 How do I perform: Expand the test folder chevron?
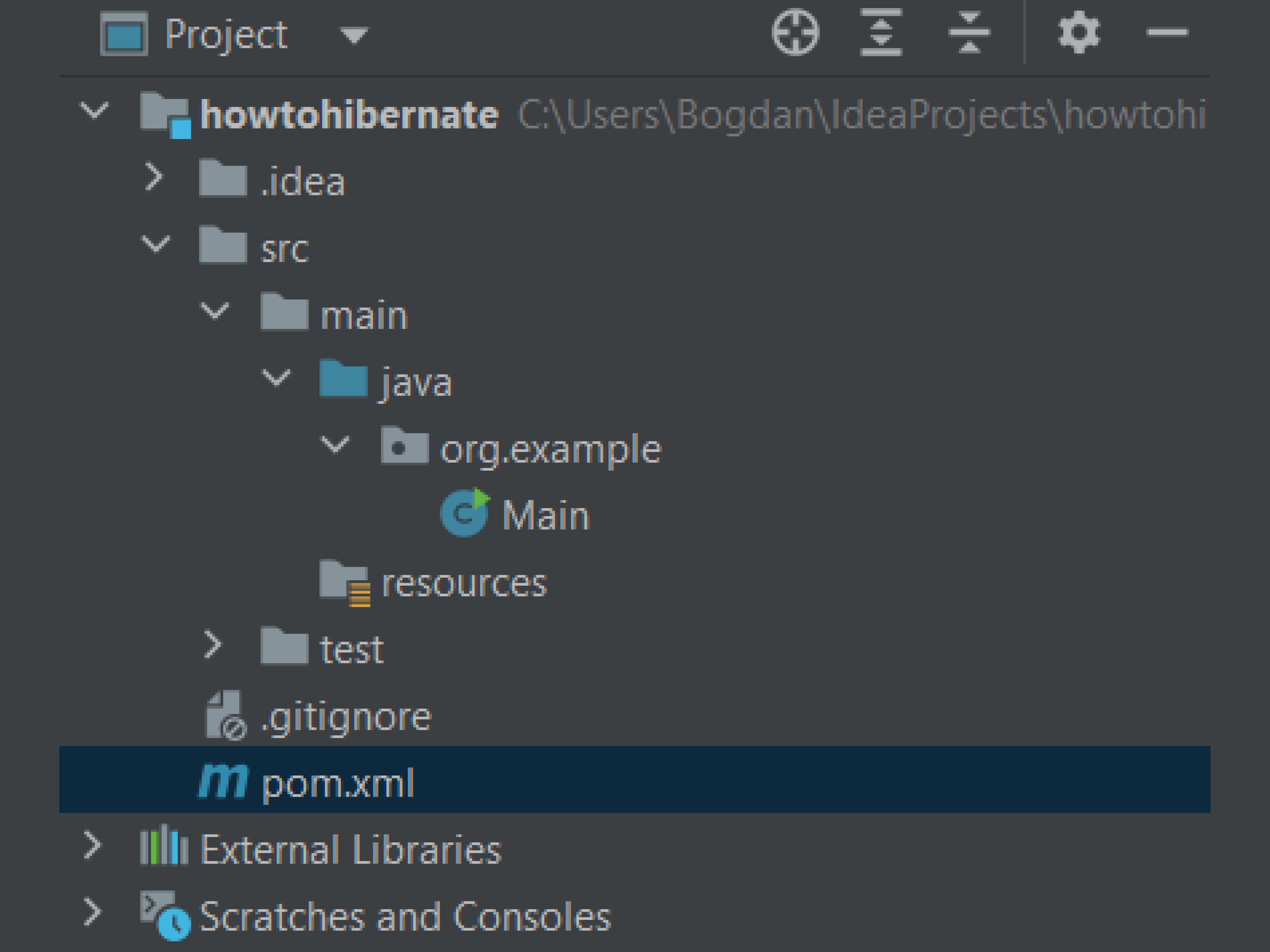click(213, 645)
